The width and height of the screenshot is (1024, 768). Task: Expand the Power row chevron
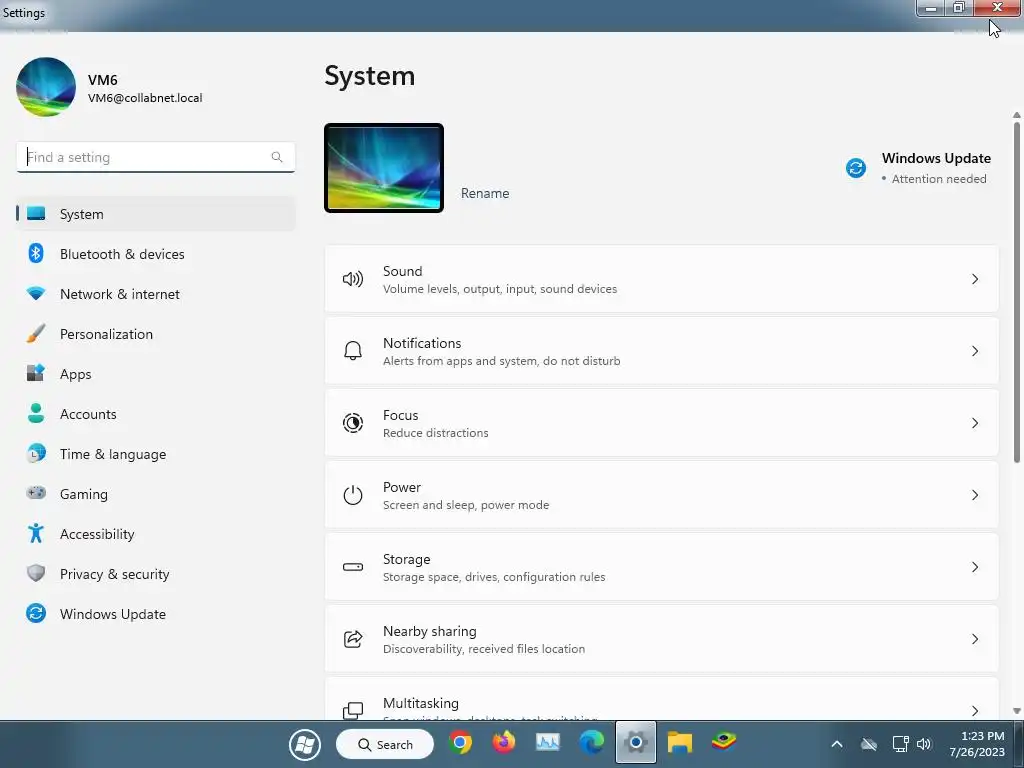974,495
